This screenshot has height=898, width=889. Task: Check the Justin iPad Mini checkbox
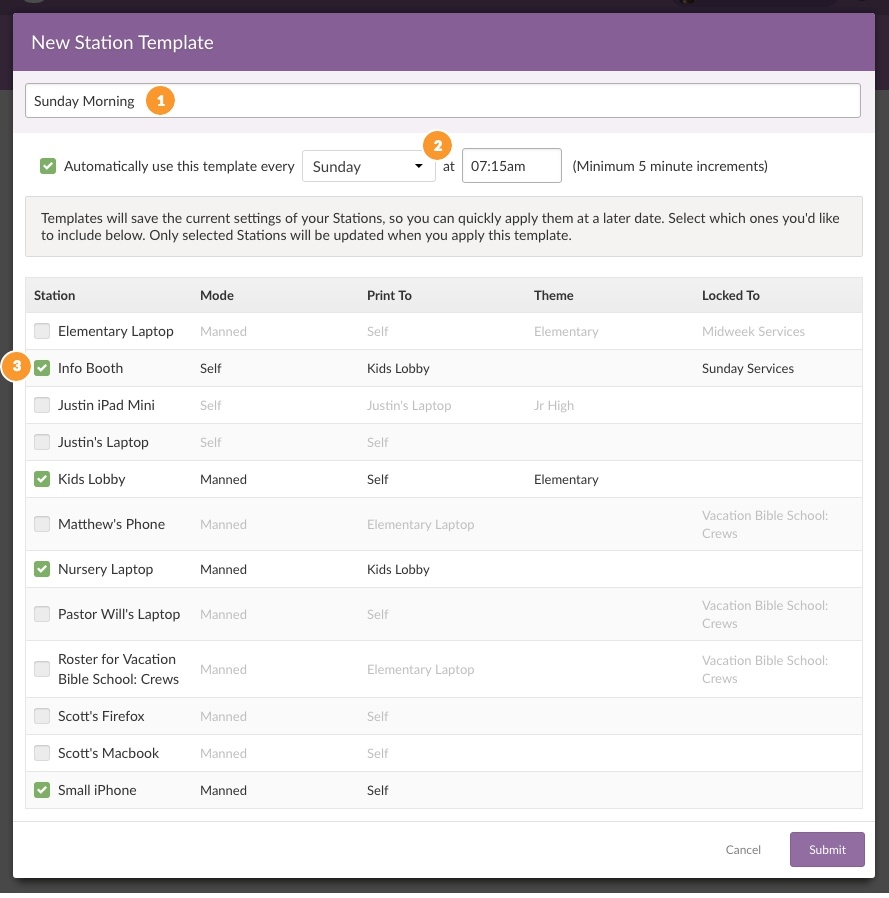(42, 405)
